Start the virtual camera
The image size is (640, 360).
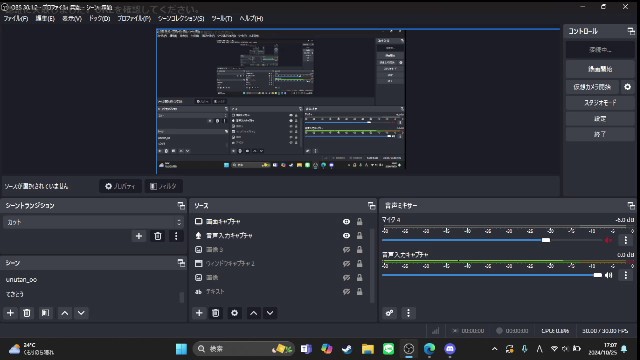coord(592,87)
